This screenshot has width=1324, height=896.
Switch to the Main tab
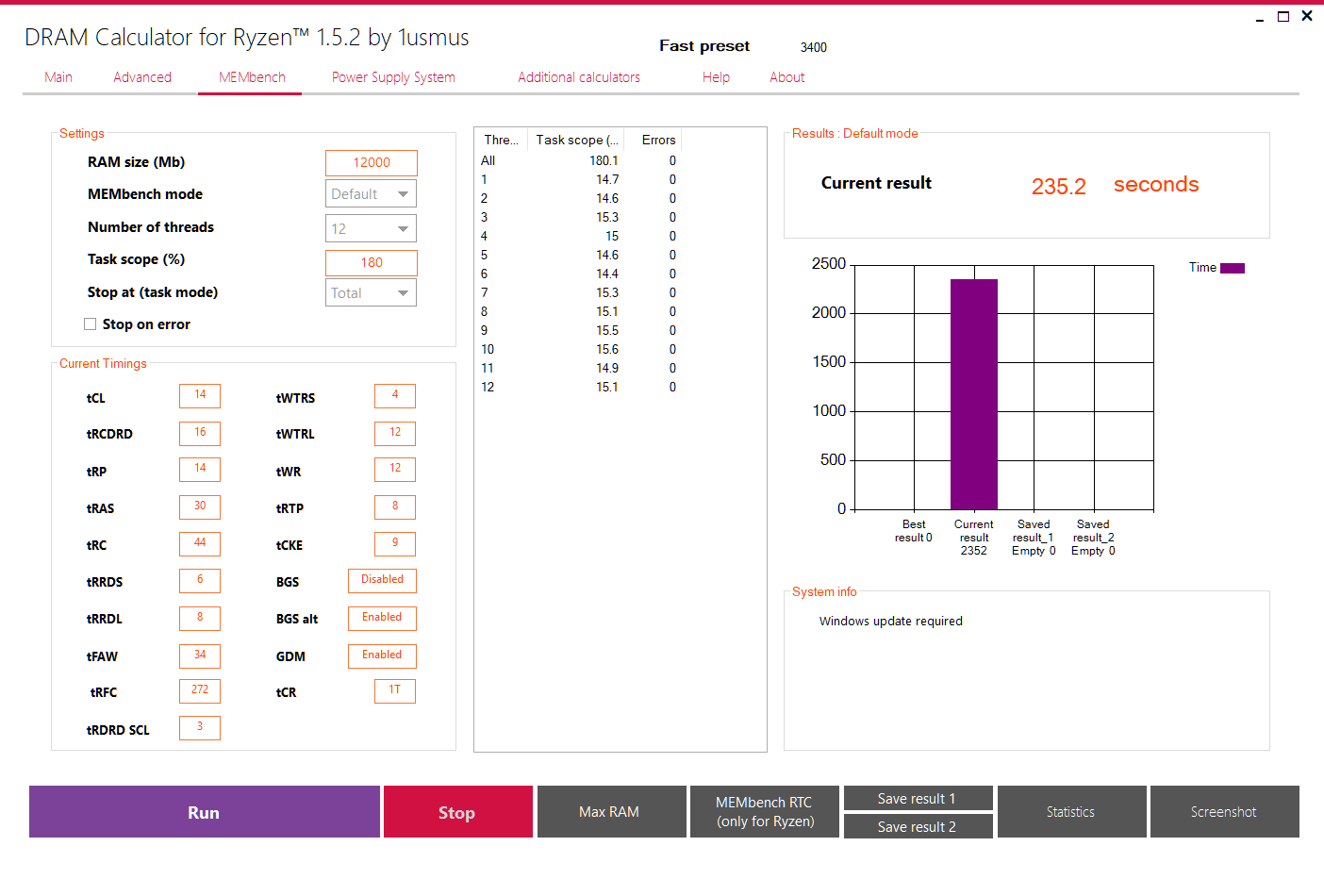(x=58, y=77)
